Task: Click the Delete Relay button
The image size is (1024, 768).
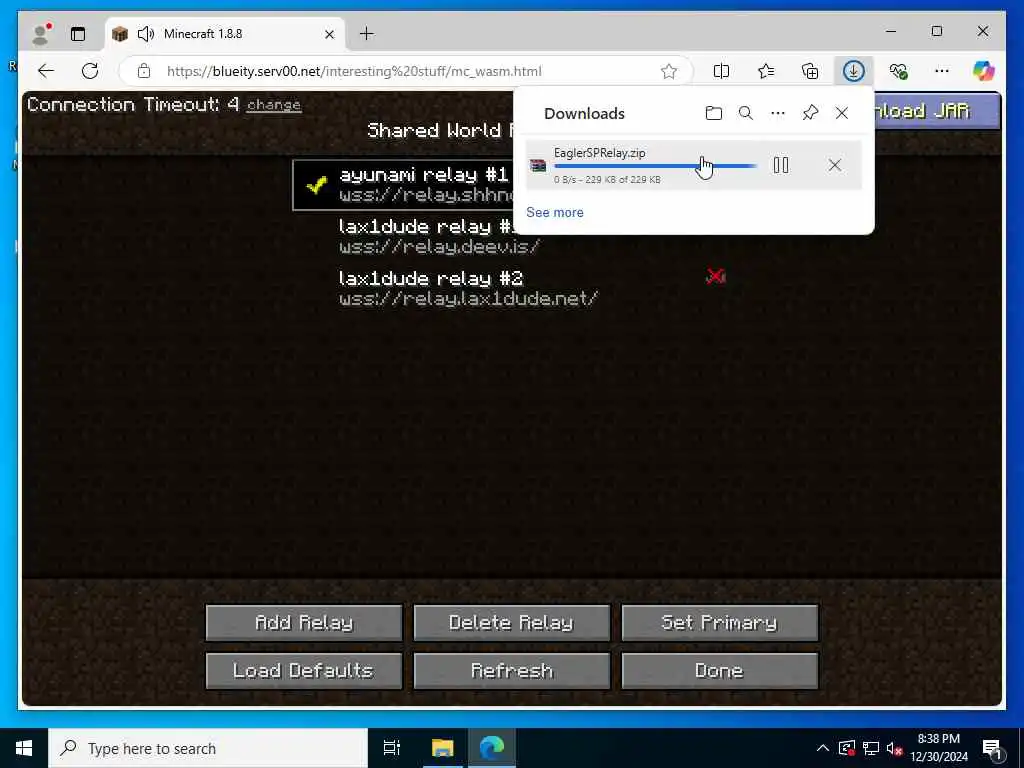Action: coord(511,622)
